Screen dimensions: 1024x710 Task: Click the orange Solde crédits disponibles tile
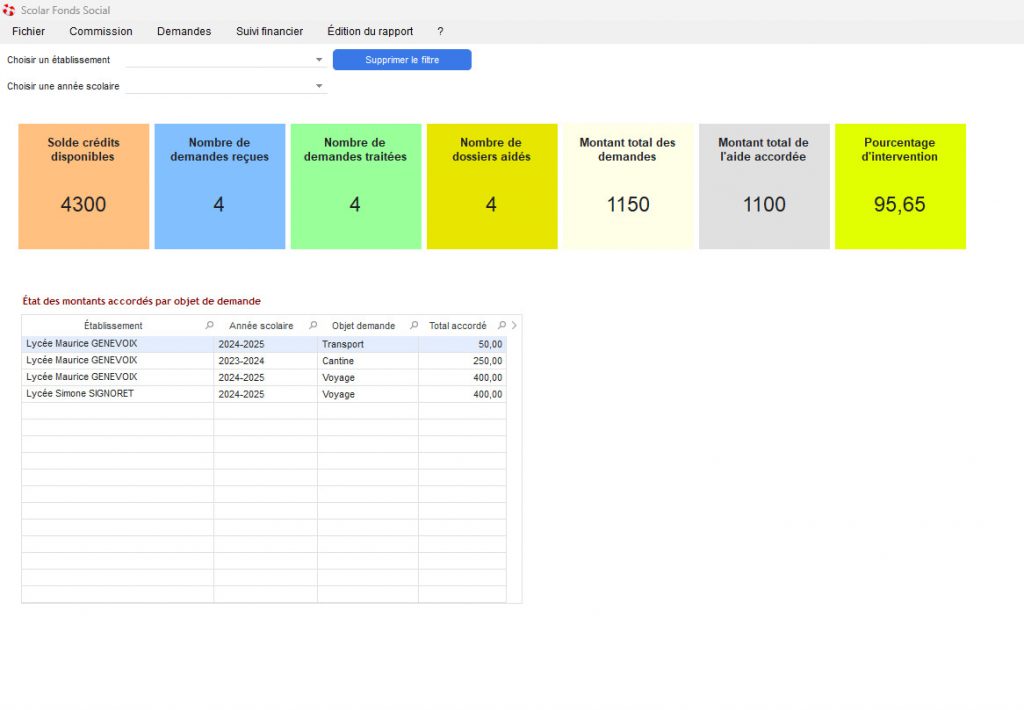[84, 186]
